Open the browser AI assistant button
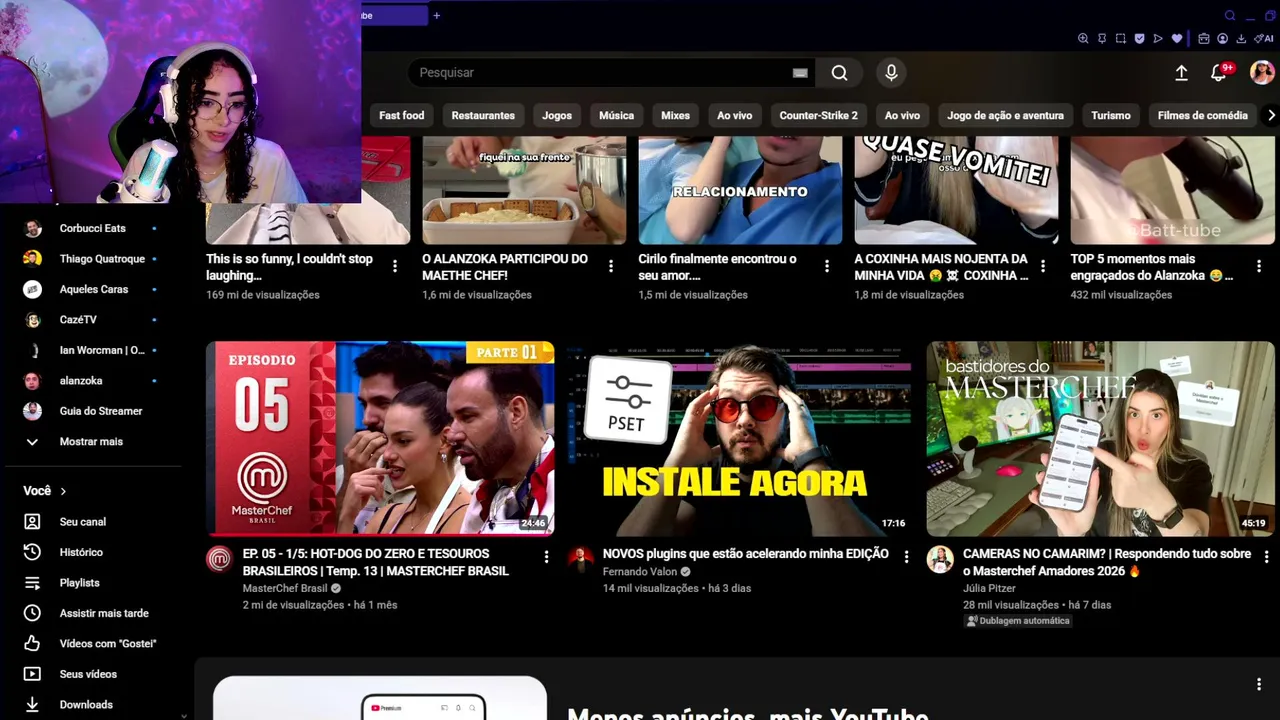 [x=1262, y=39]
